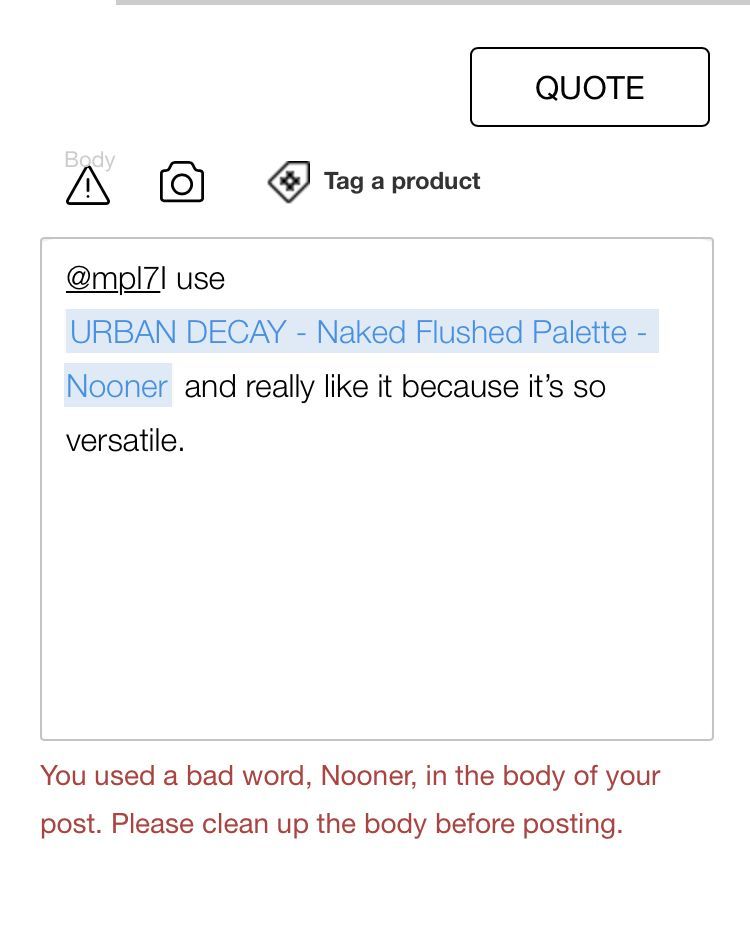Click the gray bar at the top
The image size is (750, 934).
(x=432, y=3)
